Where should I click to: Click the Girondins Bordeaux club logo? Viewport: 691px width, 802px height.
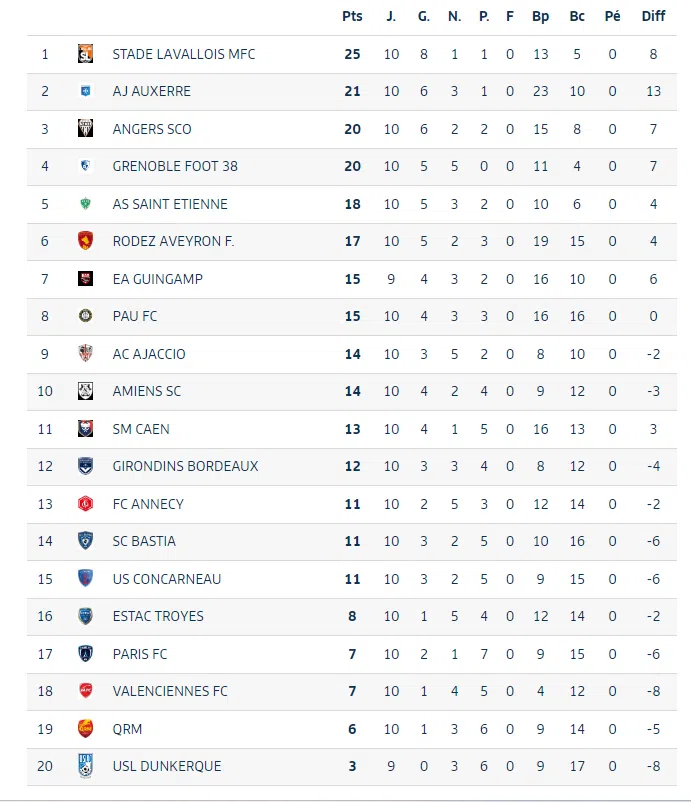pos(86,466)
